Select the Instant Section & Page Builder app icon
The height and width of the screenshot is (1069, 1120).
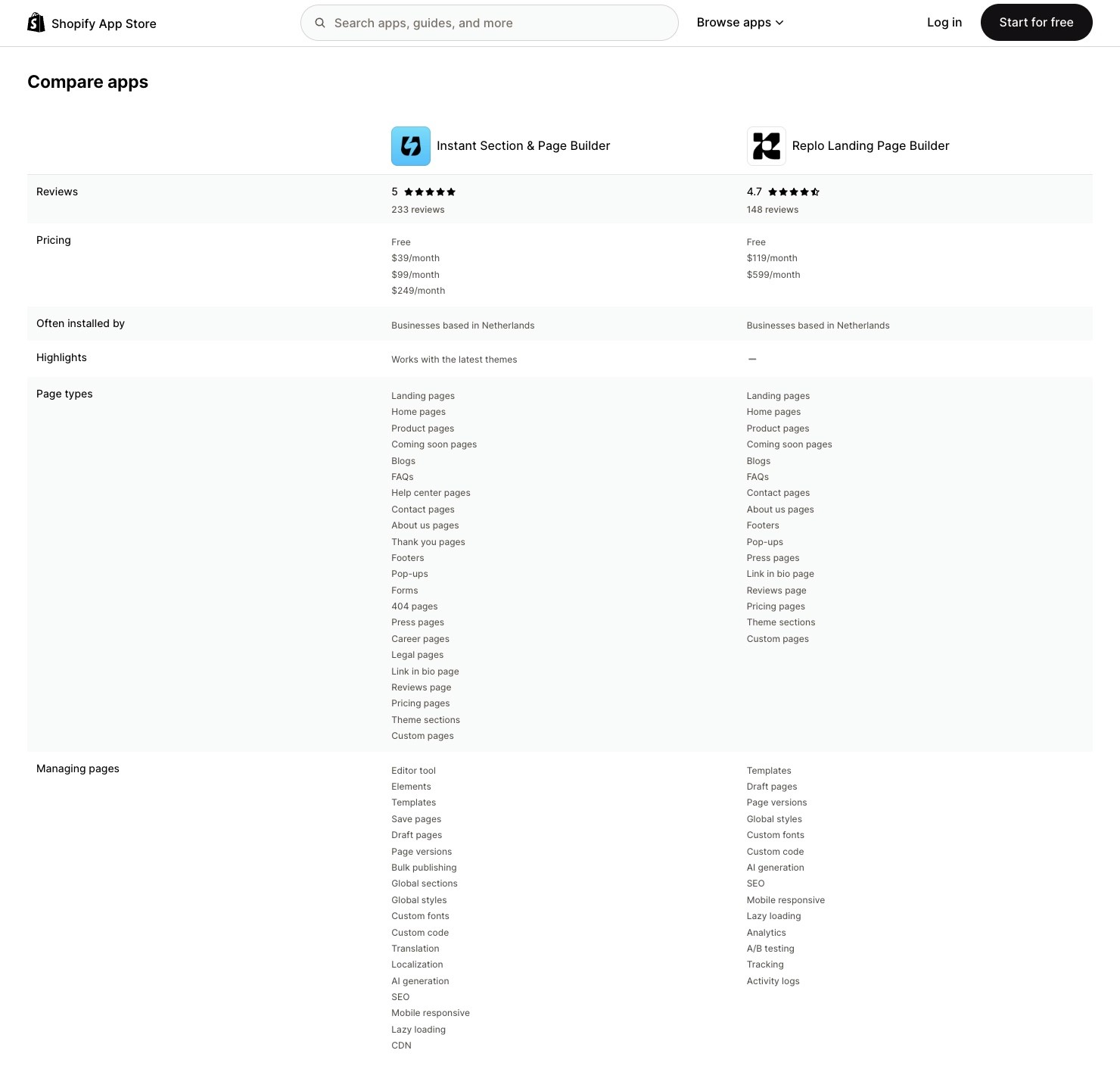tap(410, 145)
